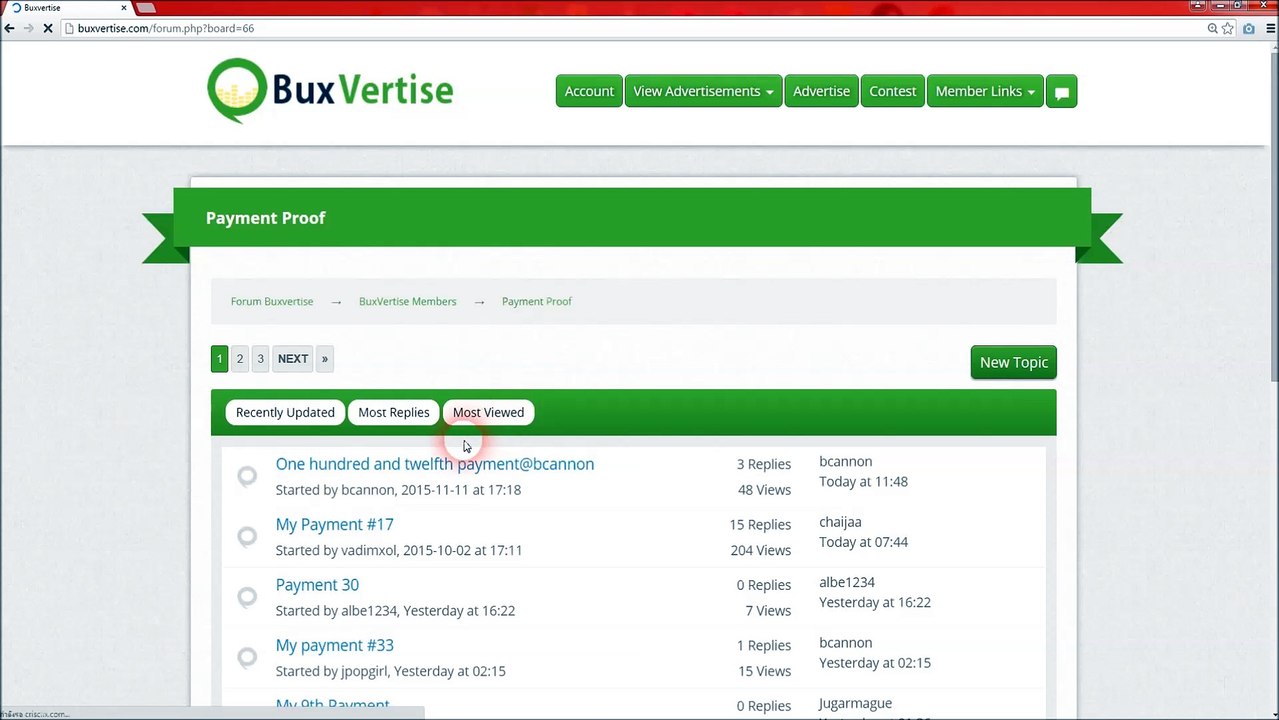Click the Chrome profile user icon
This screenshot has width=1279, height=720.
click(x=1200, y=6)
